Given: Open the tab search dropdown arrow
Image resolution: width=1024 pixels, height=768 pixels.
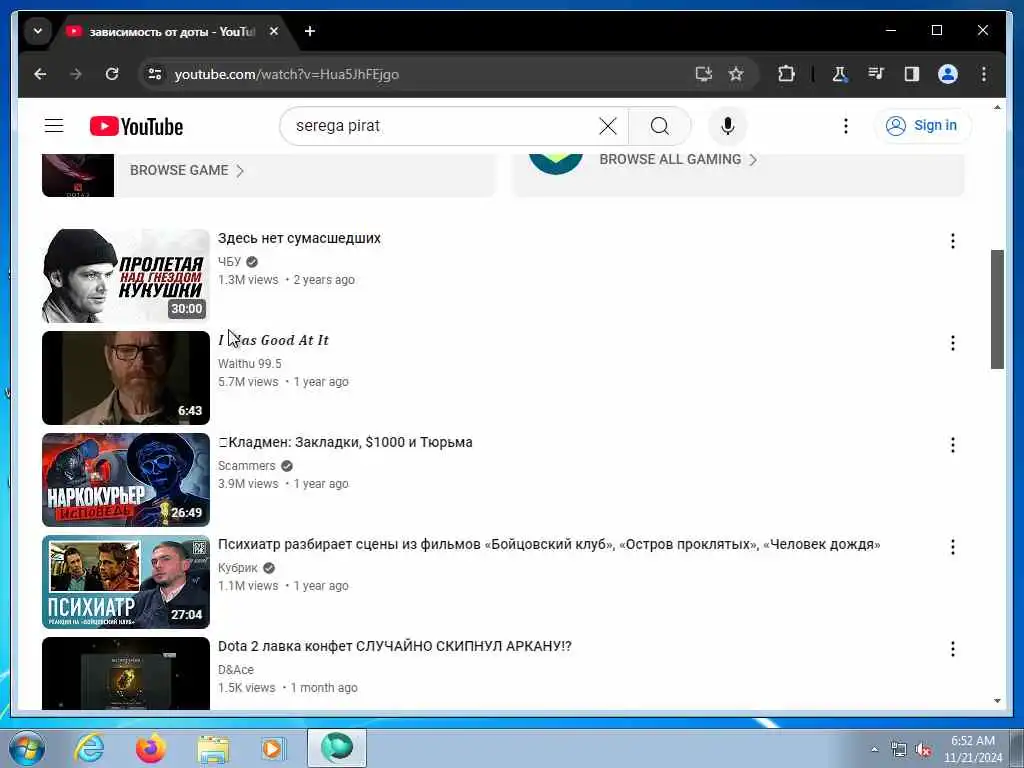Looking at the screenshot, I should point(38,31).
